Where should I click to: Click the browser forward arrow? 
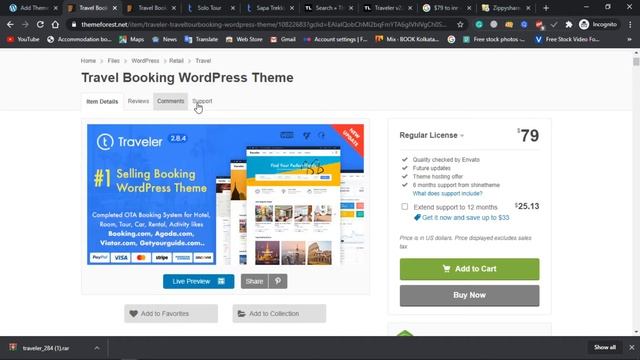pyautogui.click(x=25, y=24)
